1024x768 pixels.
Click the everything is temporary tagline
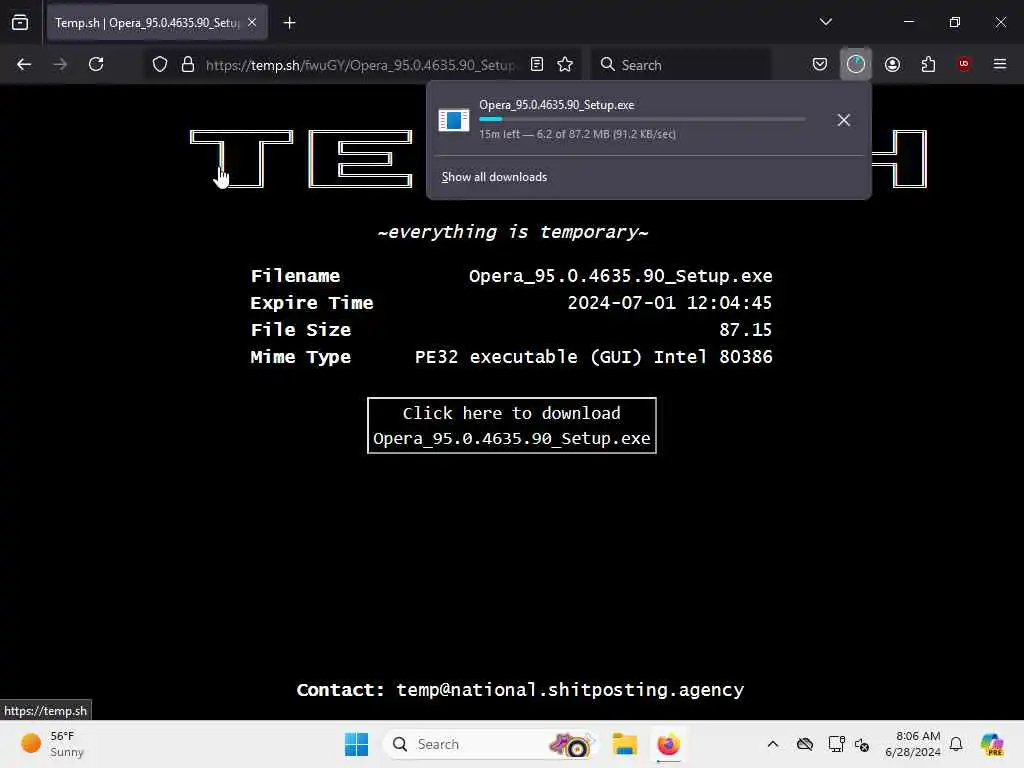click(513, 232)
